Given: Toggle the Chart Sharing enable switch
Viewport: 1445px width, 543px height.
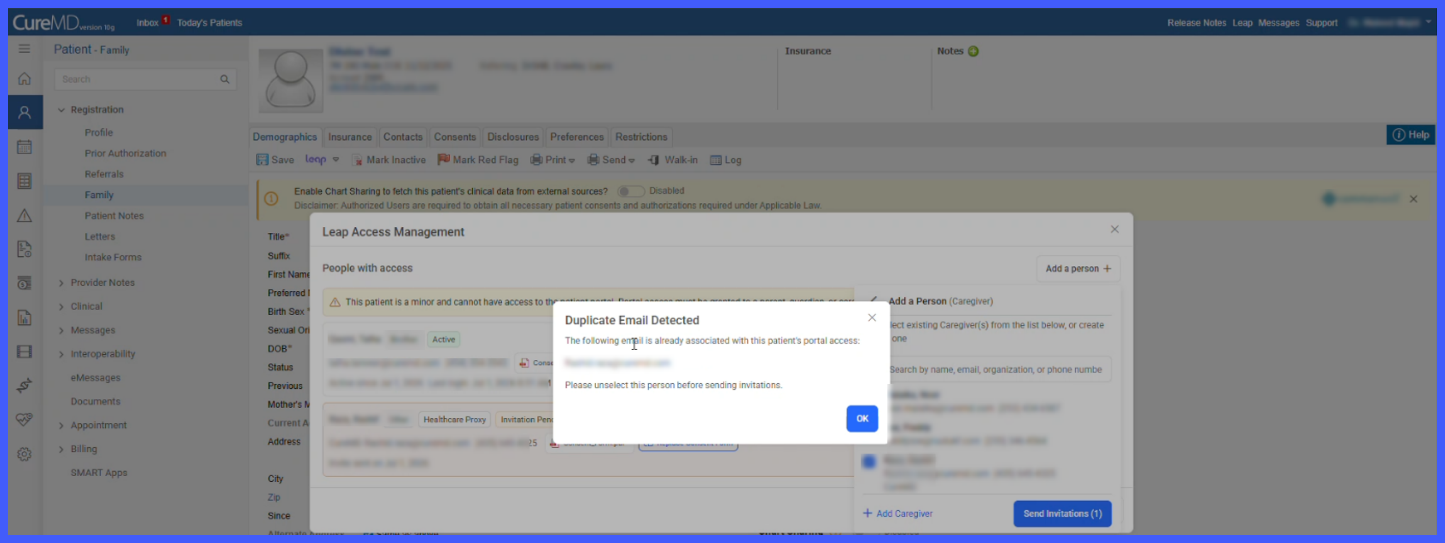Looking at the screenshot, I should tap(630, 191).
